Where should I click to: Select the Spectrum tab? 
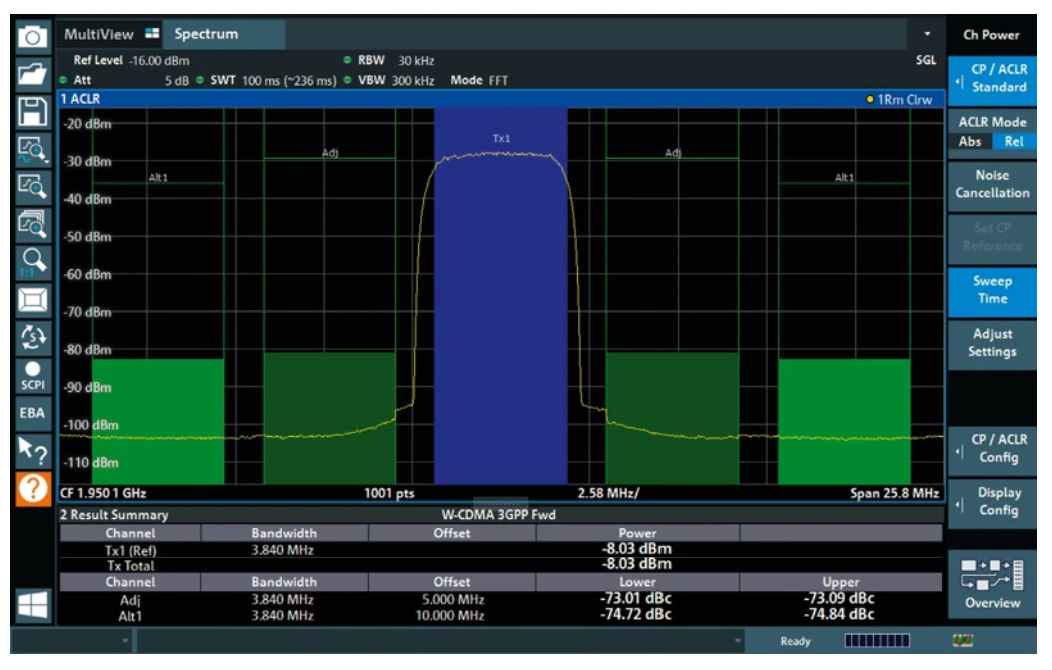(x=207, y=34)
